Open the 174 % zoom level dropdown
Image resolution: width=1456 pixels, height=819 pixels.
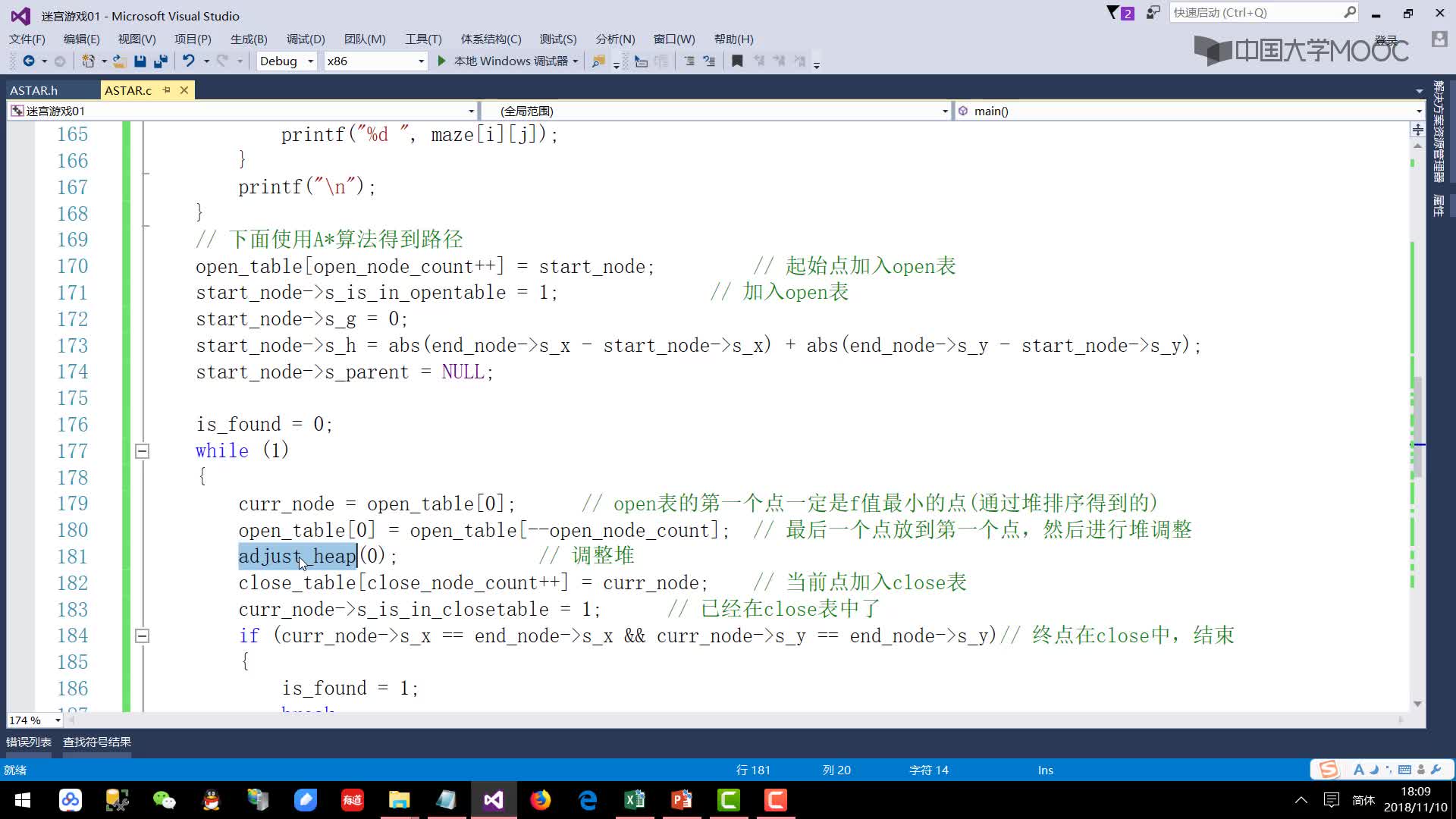coord(35,720)
